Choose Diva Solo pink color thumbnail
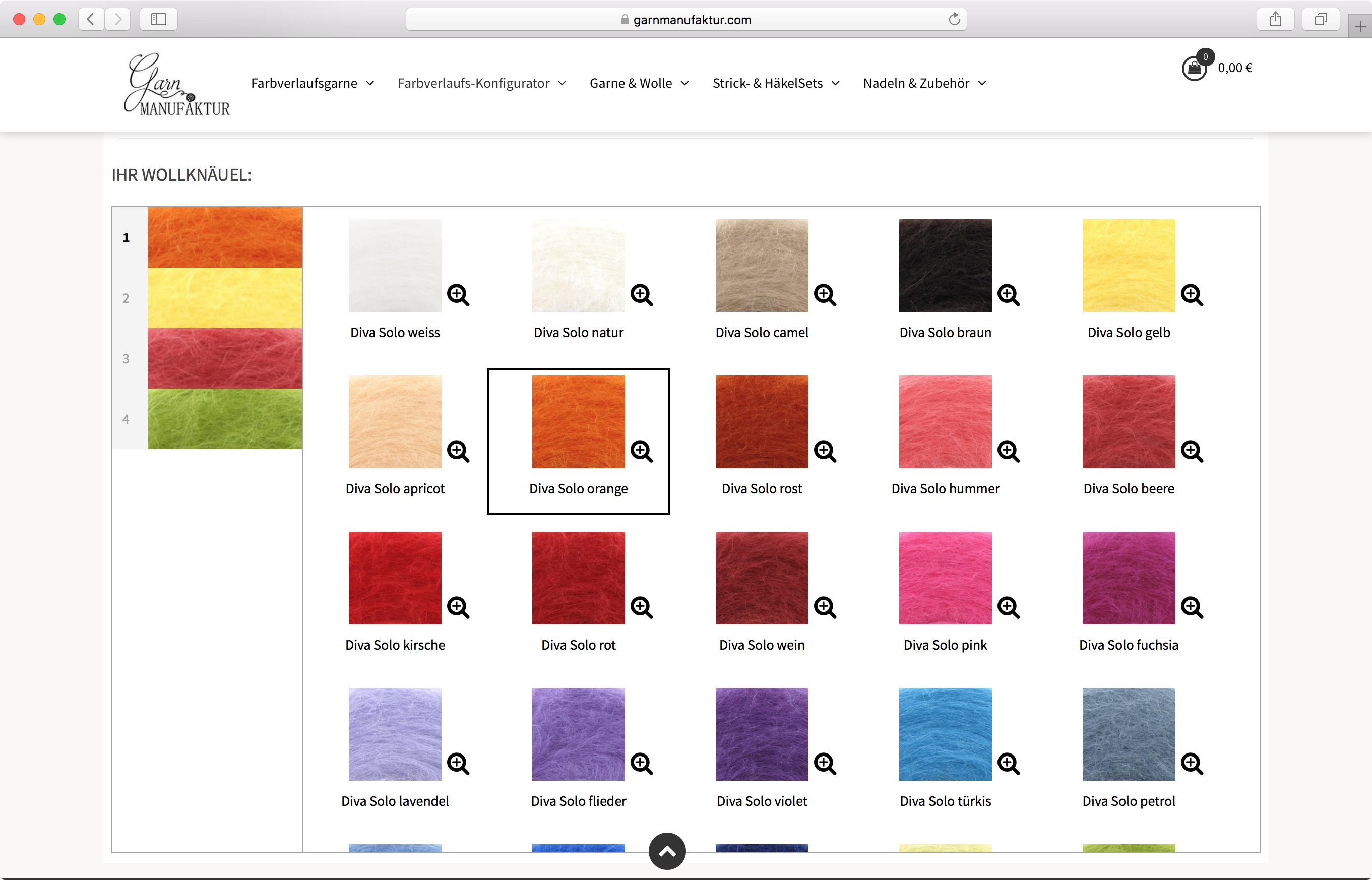Image resolution: width=1372 pixels, height=880 pixels. 945,578
